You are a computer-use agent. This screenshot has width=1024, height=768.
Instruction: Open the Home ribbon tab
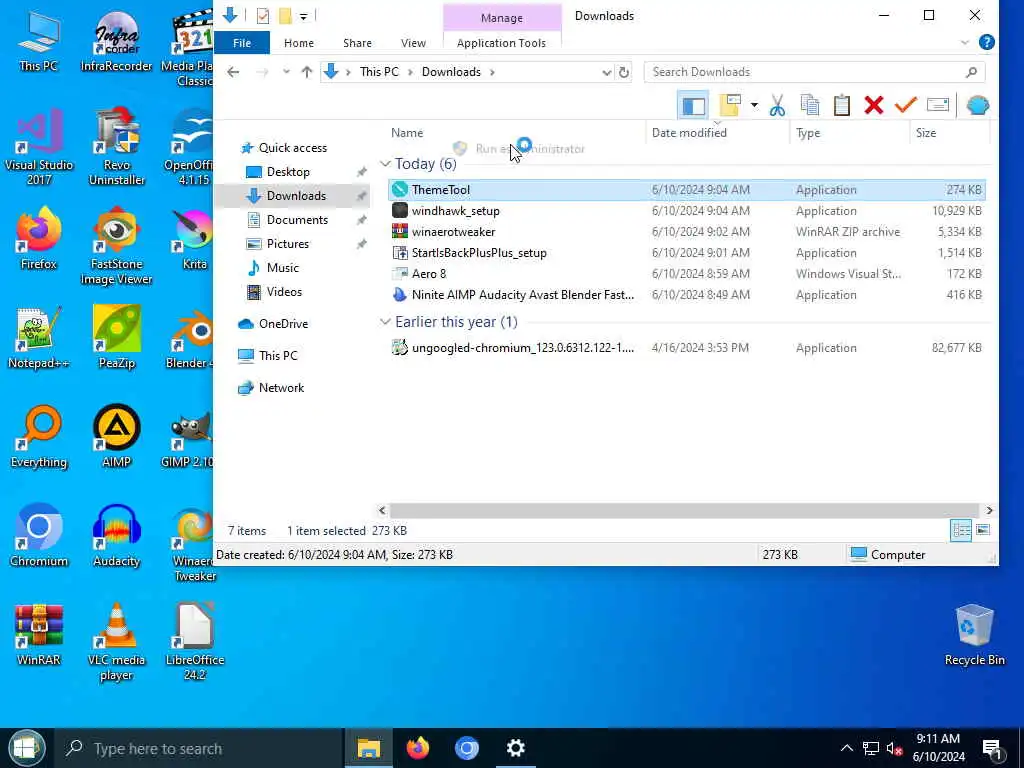coord(298,43)
